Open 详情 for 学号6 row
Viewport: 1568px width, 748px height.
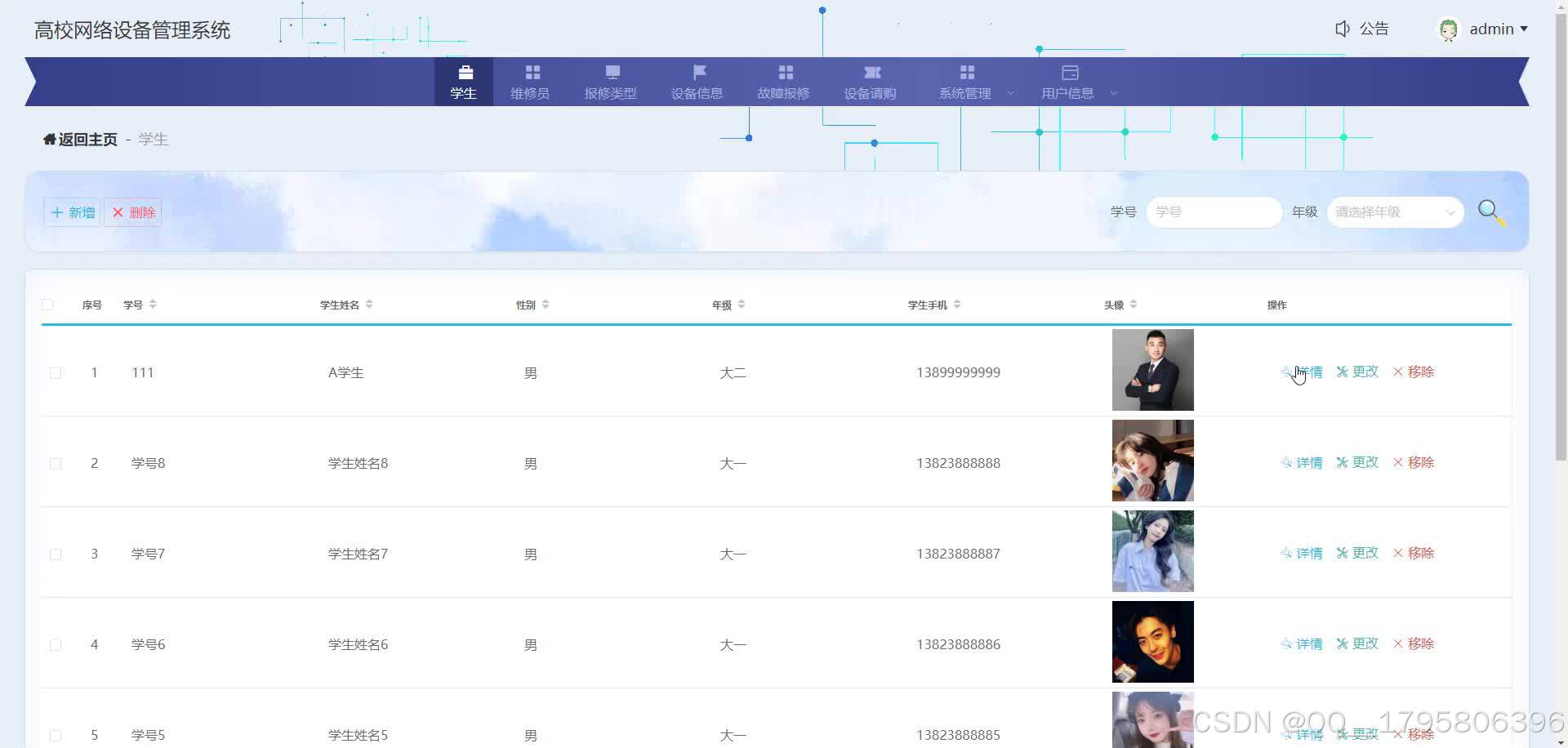[1302, 643]
